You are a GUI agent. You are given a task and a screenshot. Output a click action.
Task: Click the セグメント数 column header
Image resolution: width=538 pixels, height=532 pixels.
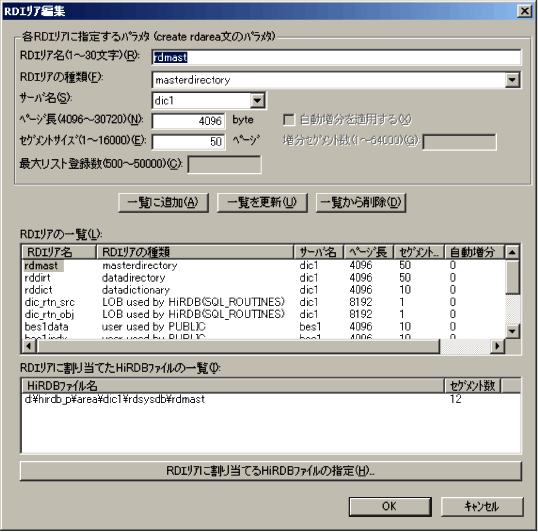pyautogui.click(x=472, y=386)
